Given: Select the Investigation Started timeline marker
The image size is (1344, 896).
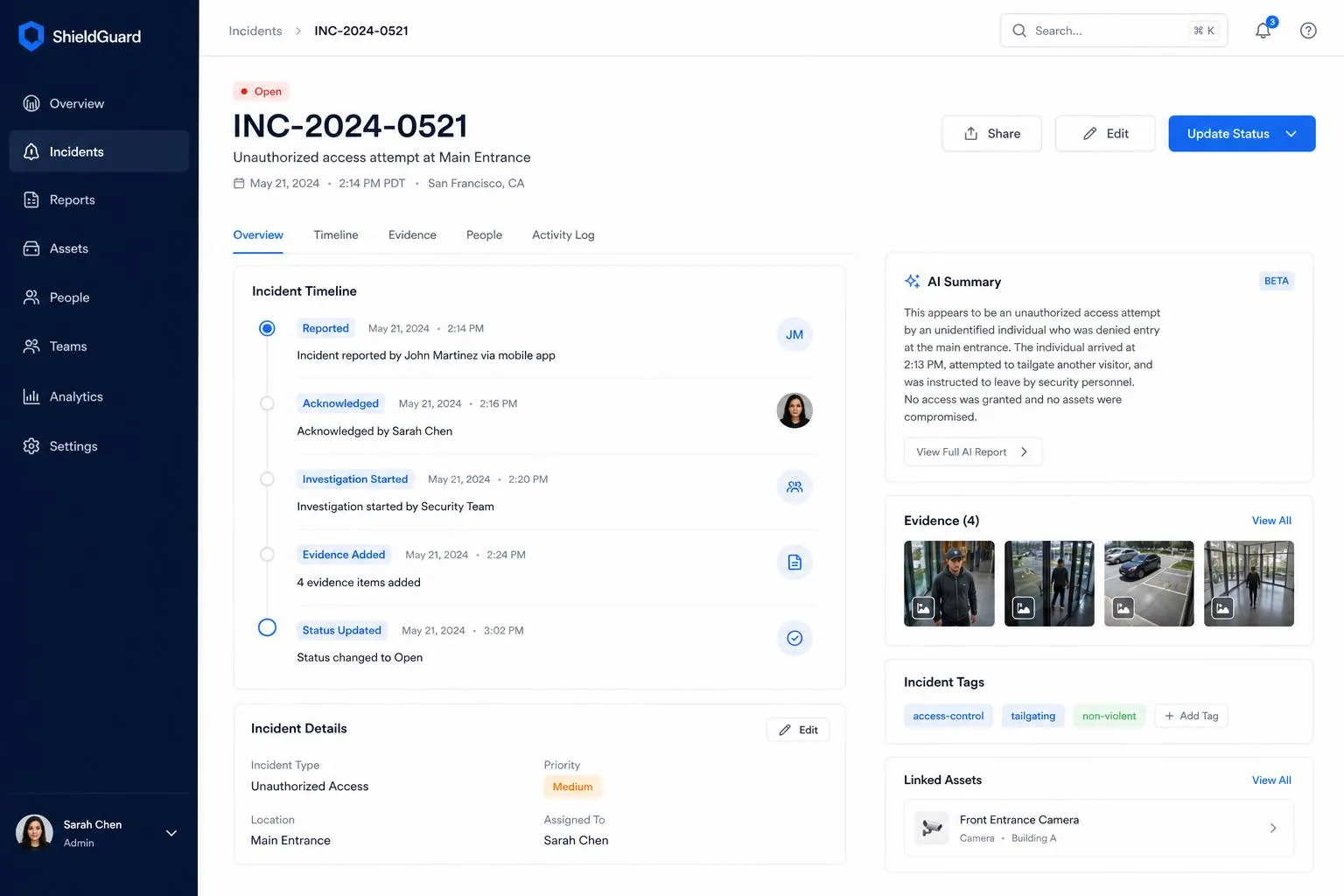Looking at the screenshot, I should [x=267, y=479].
